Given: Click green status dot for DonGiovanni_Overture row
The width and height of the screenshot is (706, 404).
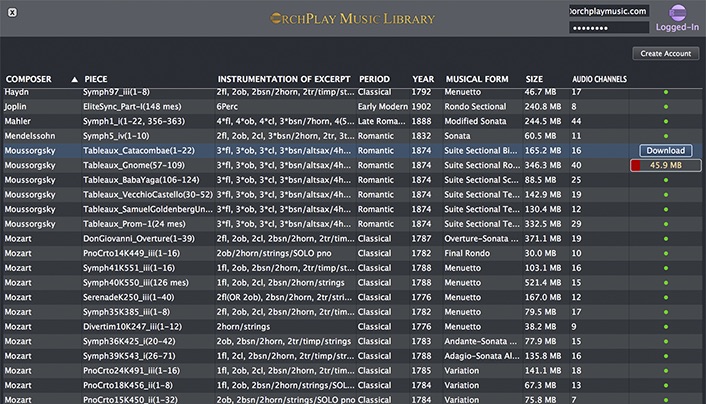Looking at the screenshot, I should [666, 239].
